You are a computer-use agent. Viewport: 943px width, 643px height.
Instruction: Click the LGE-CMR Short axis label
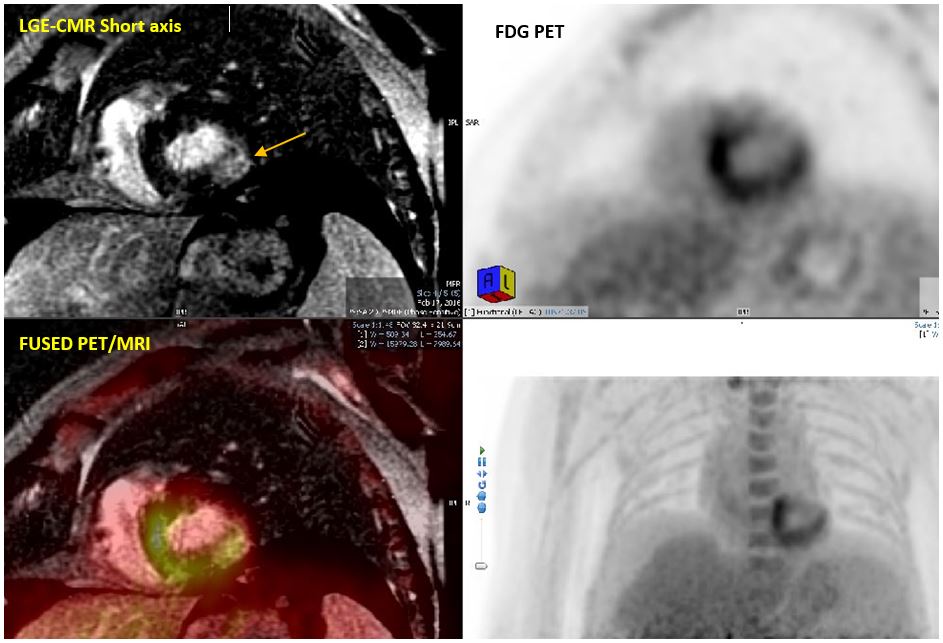coord(98,26)
